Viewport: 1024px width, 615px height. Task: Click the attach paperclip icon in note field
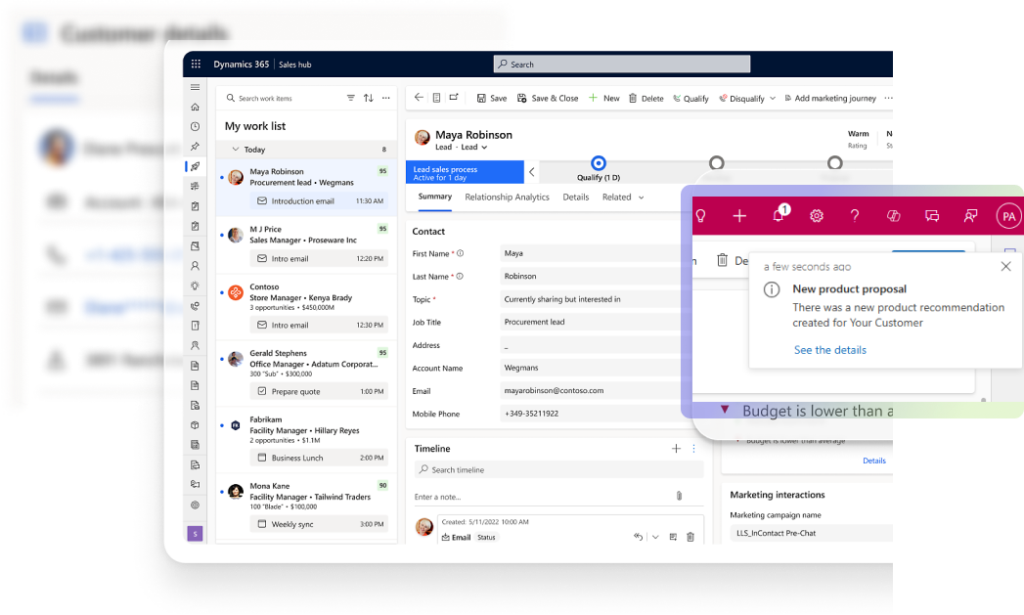pos(678,496)
